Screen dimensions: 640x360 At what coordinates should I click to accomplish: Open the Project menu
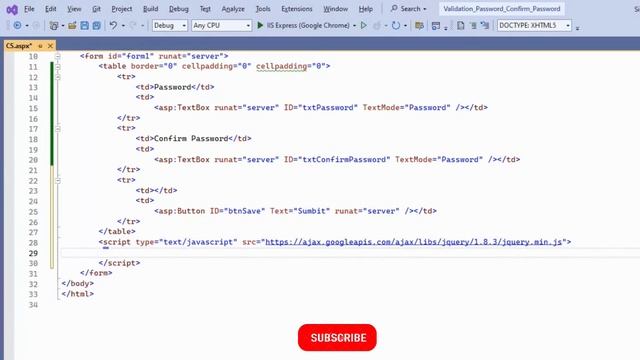[x=122, y=9]
